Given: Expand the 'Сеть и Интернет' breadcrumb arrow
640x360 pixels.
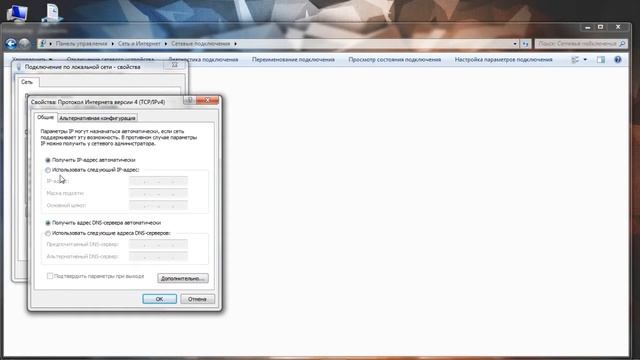Looking at the screenshot, I should pyautogui.click(x=166, y=44).
